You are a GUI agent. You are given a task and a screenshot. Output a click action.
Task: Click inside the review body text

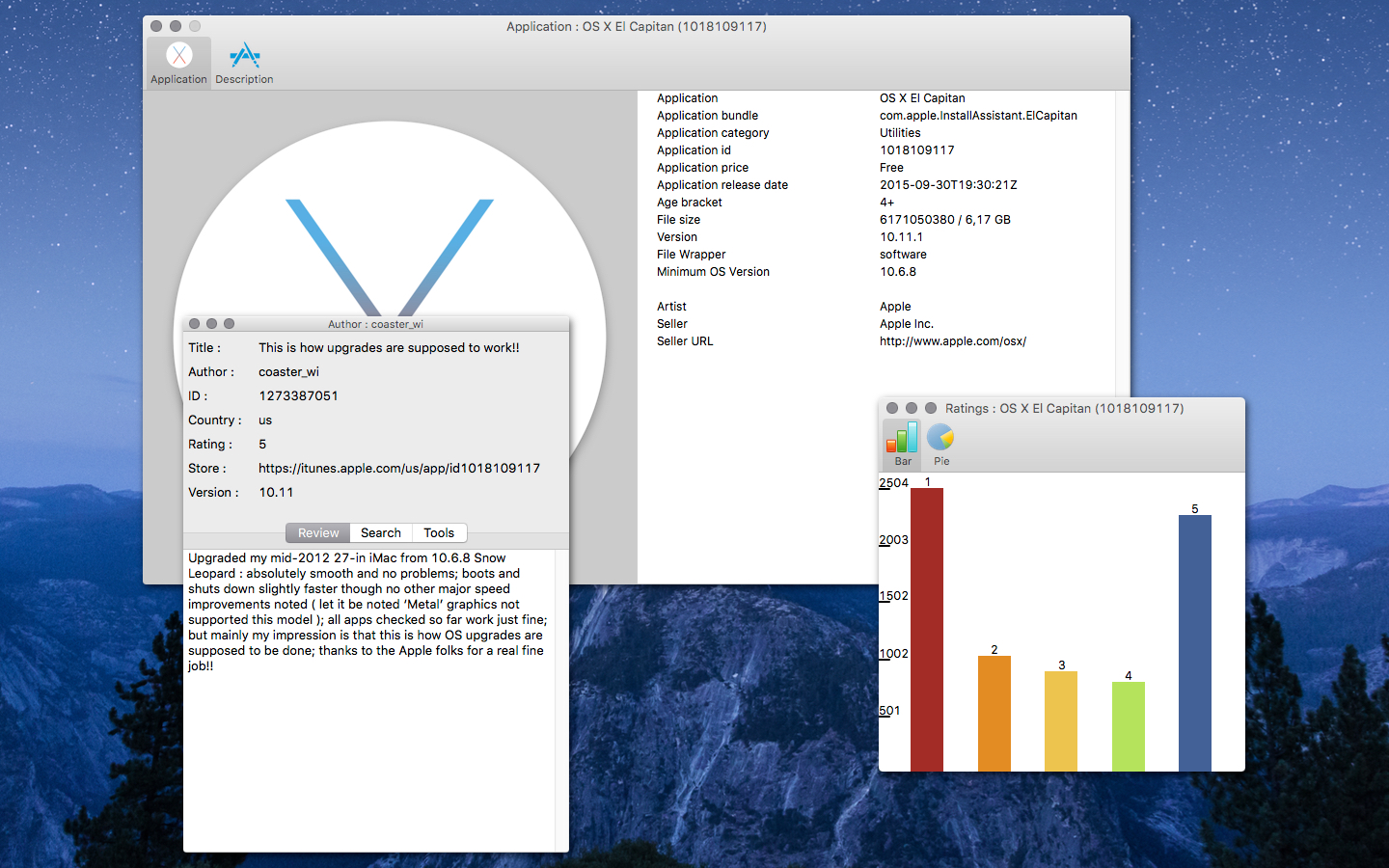pyautogui.click(x=368, y=611)
